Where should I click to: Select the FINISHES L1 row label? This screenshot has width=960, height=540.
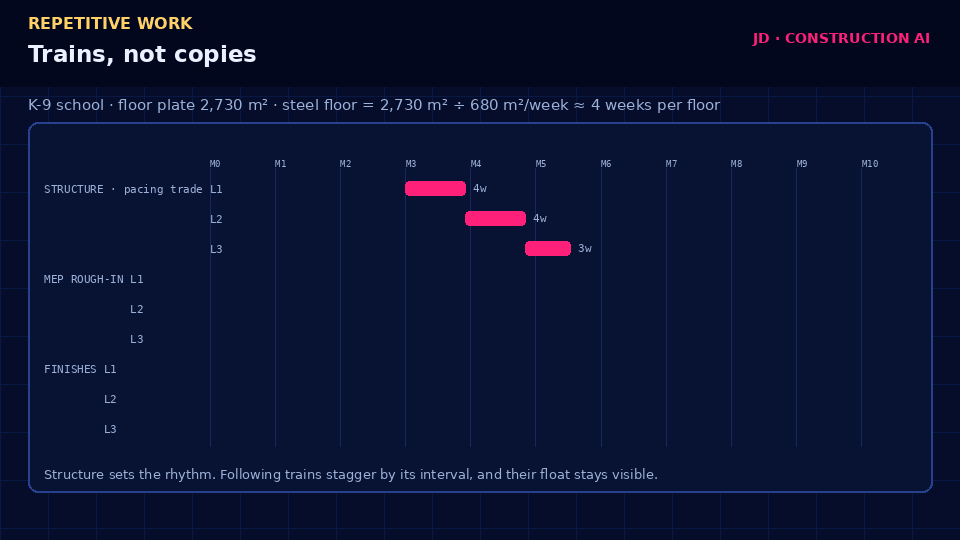(x=80, y=369)
